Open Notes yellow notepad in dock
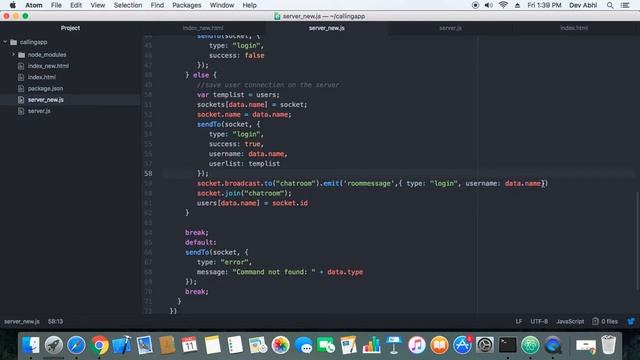640x360 pixels. [212, 345]
